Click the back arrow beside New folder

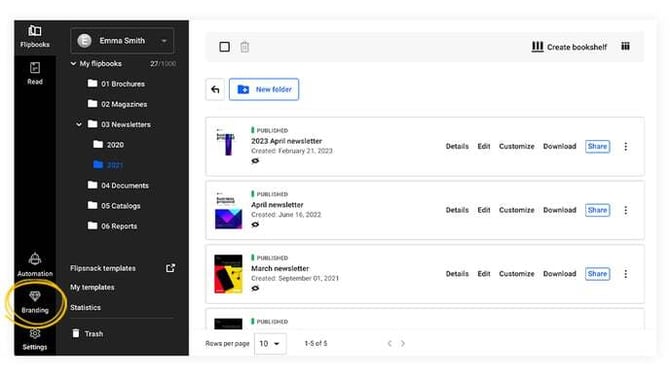tap(215, 89)
